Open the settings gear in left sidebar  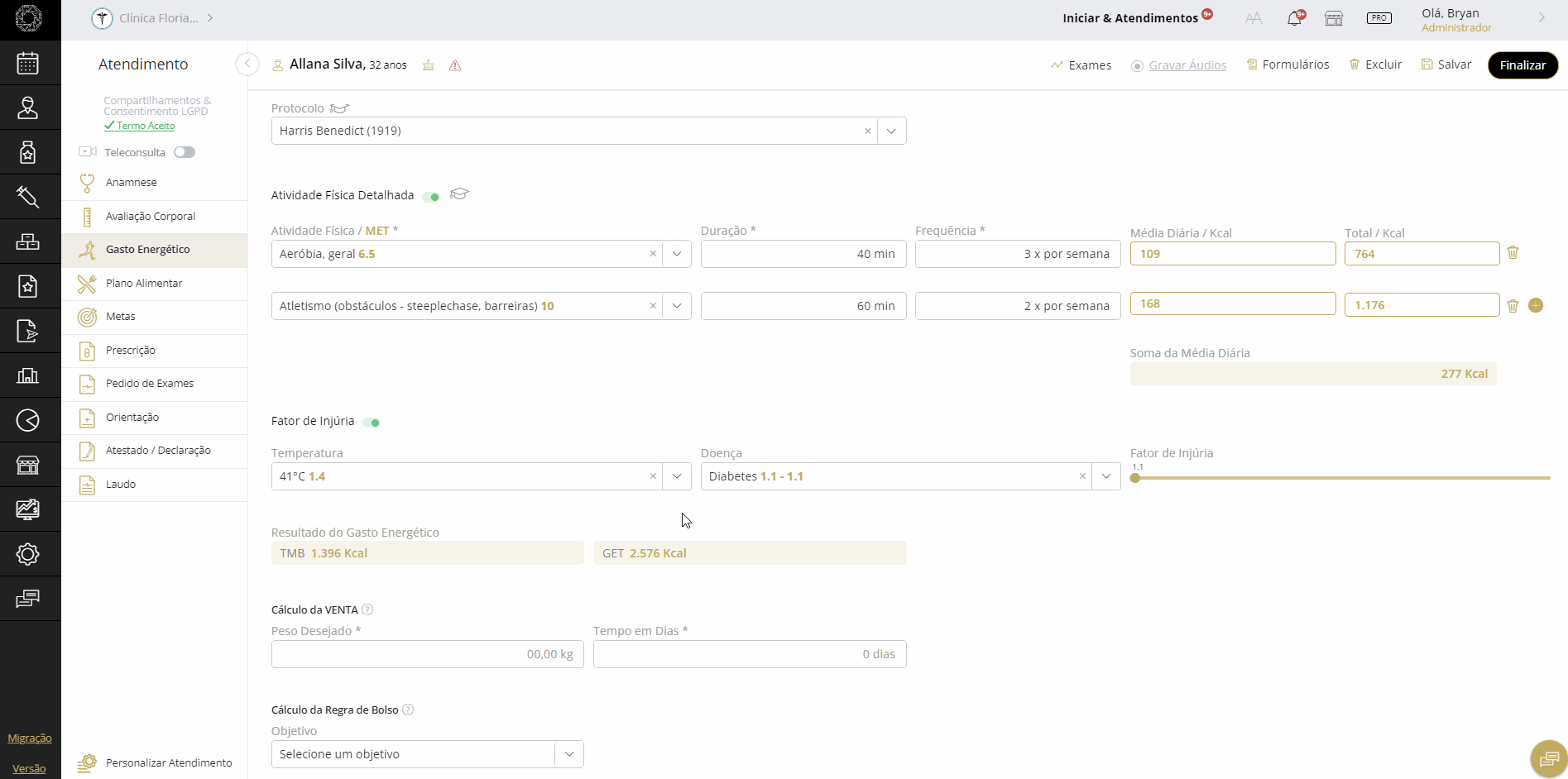28,554
